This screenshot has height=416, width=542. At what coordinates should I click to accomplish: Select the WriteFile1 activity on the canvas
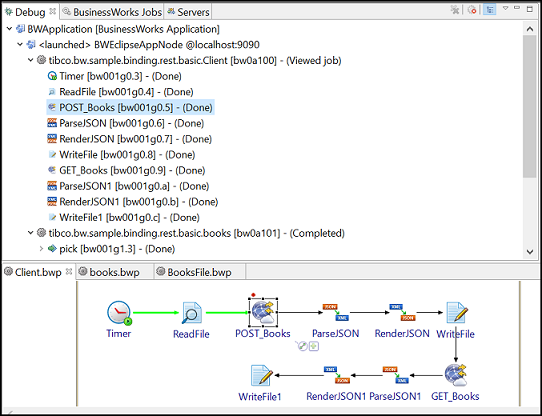click(x=262, y=375)
